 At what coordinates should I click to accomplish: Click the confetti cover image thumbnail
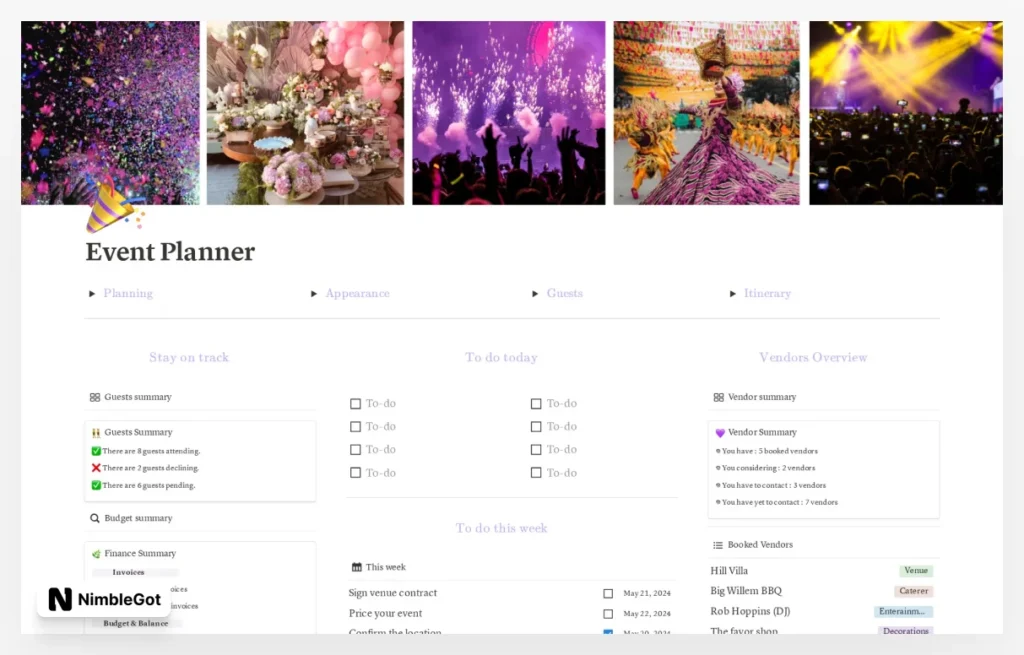[x=110, y=113]
